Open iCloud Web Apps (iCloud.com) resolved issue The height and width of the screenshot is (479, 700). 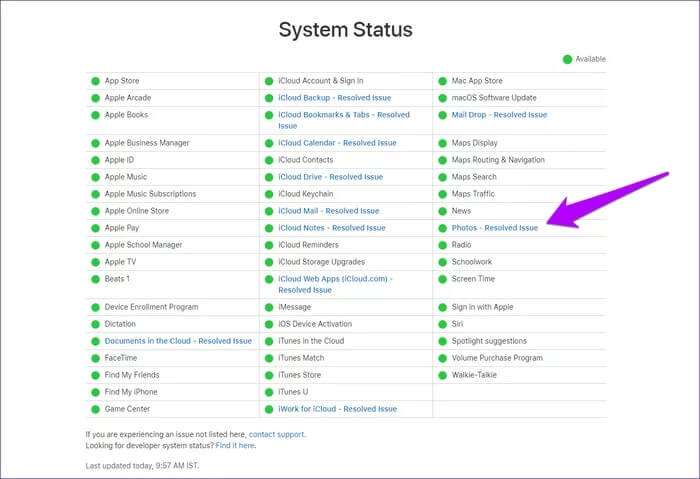pos(335,284)
